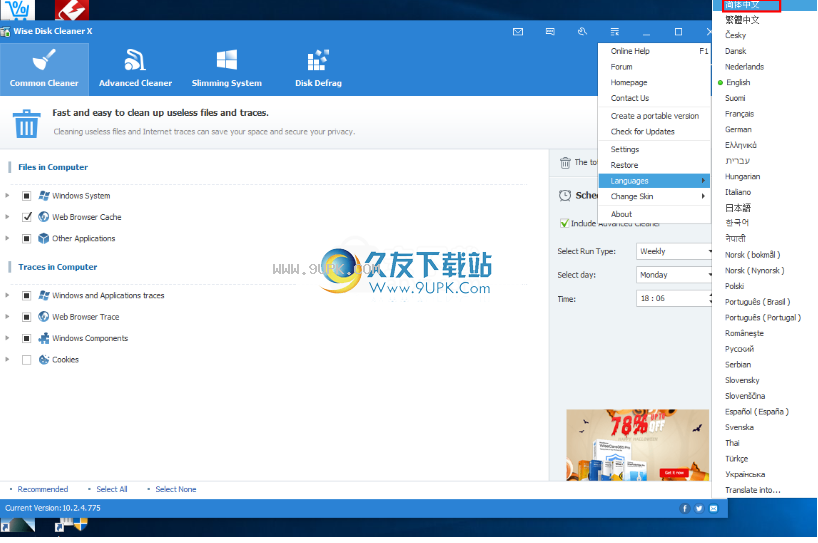The height and width of the screenshot is (543, 818).
Task: Expand the Cookies row
Action: (x=7, y=359)
